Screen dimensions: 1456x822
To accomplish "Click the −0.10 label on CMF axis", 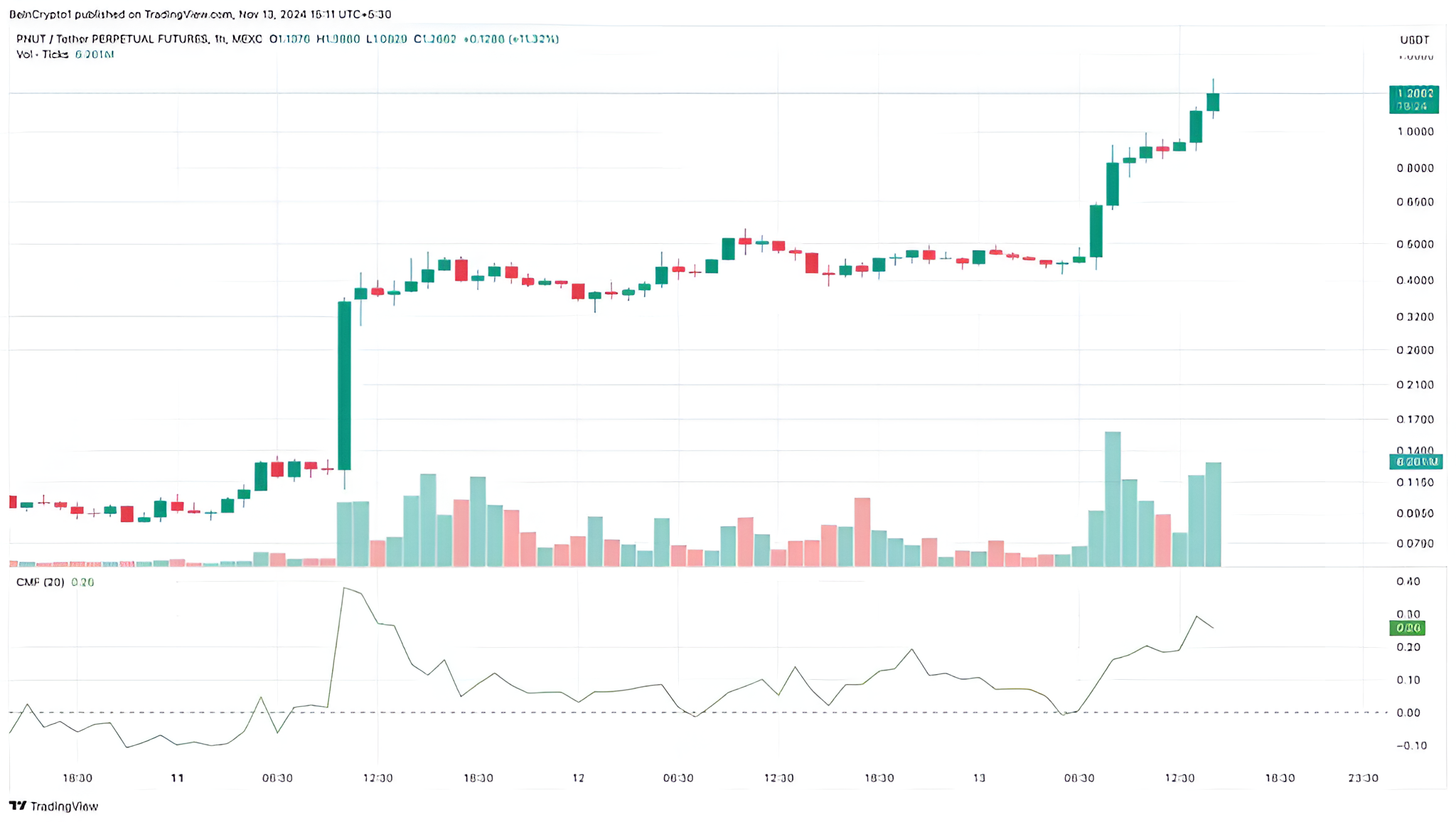I will coord(1411,745).
